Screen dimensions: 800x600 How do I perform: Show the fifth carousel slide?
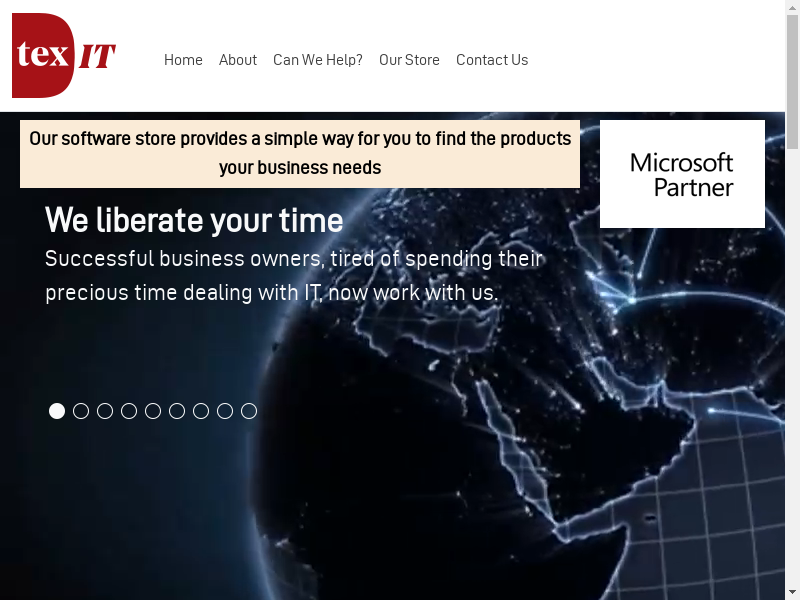[153, 411]
